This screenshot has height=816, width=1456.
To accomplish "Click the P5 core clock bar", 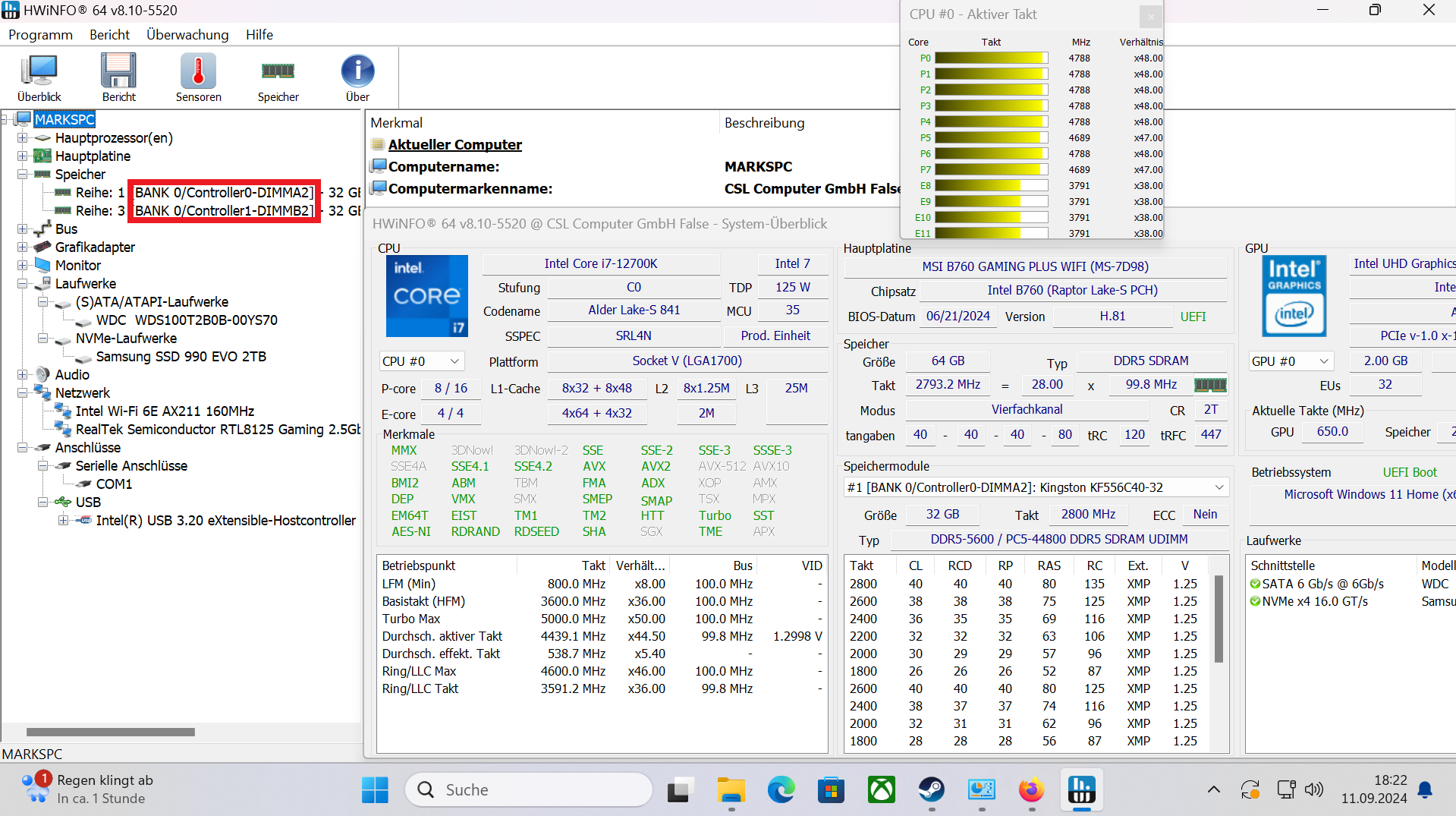I will pyautogui.click(x=991, y=138).
